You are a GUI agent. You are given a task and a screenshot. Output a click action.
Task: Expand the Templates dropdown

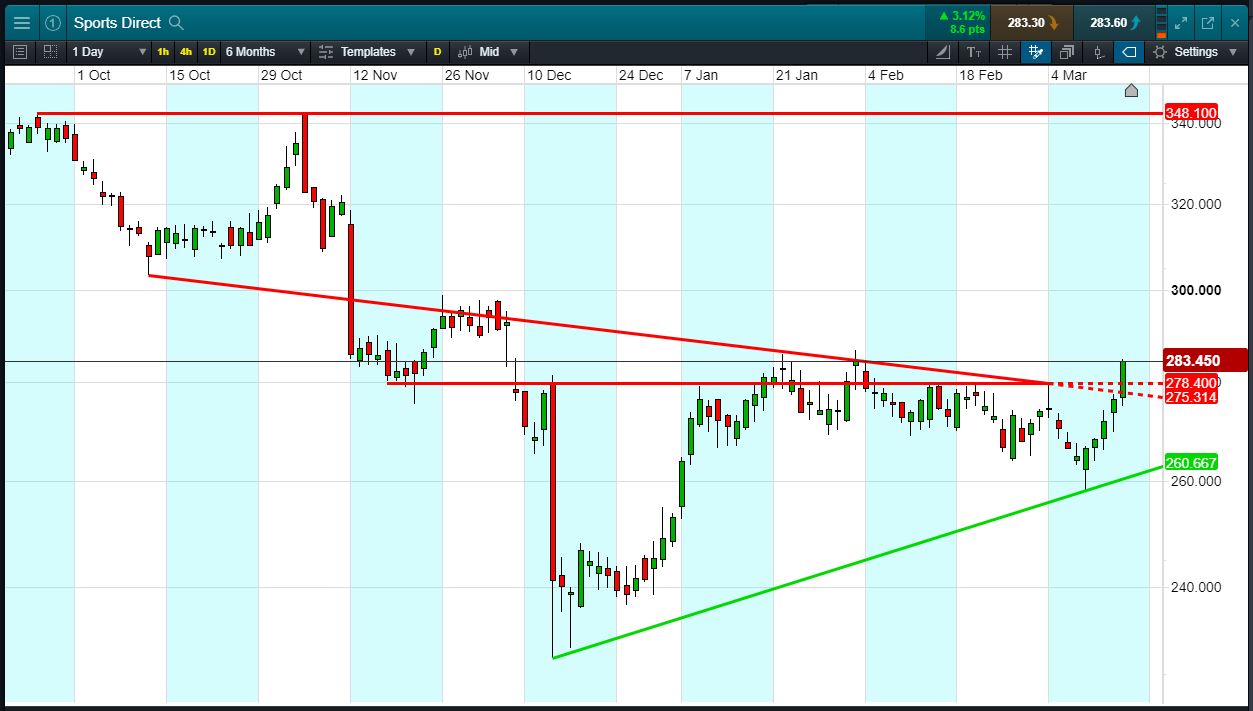pyautogui.click(x=413, y=51)
